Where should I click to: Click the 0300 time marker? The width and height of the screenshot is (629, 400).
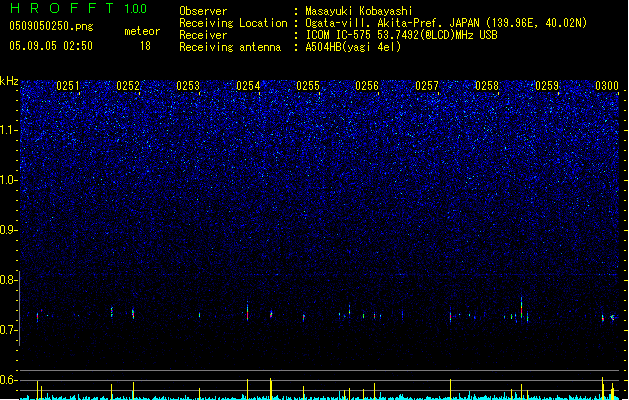[607, 86]
